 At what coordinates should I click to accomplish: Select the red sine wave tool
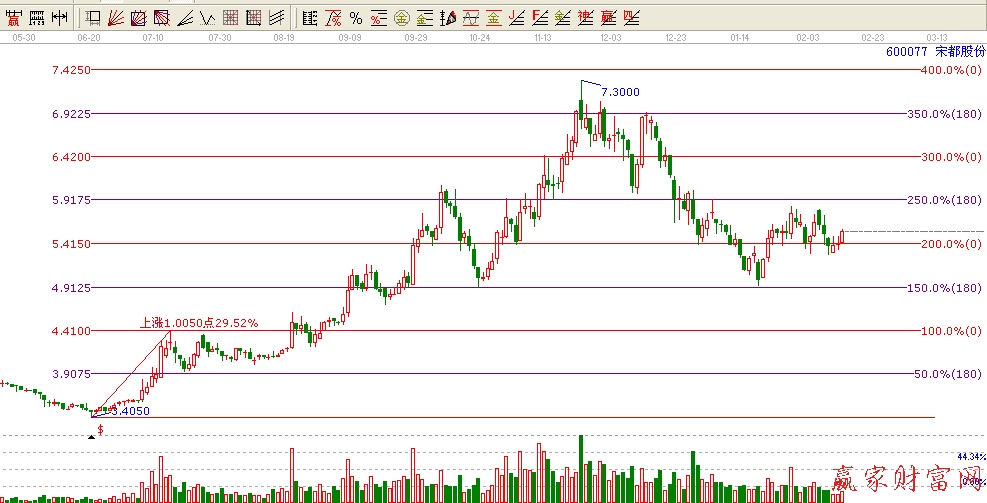tap(470, 18)
